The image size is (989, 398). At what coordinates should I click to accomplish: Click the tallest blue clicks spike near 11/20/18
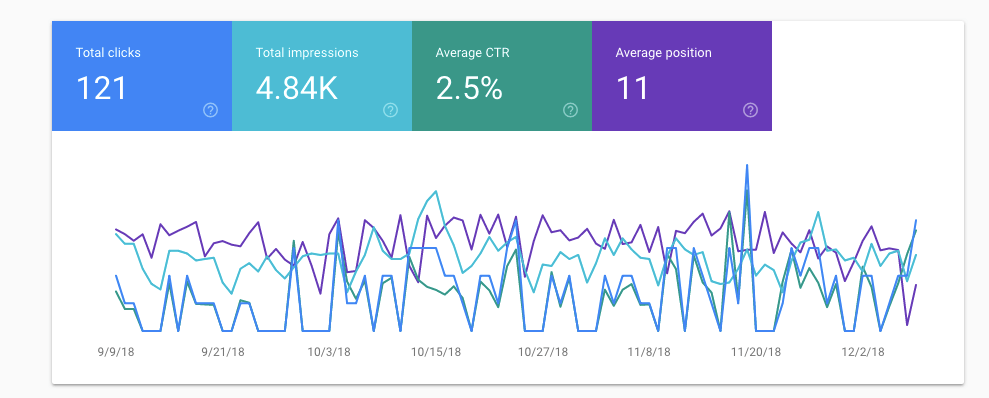click(x=747, y=167)
